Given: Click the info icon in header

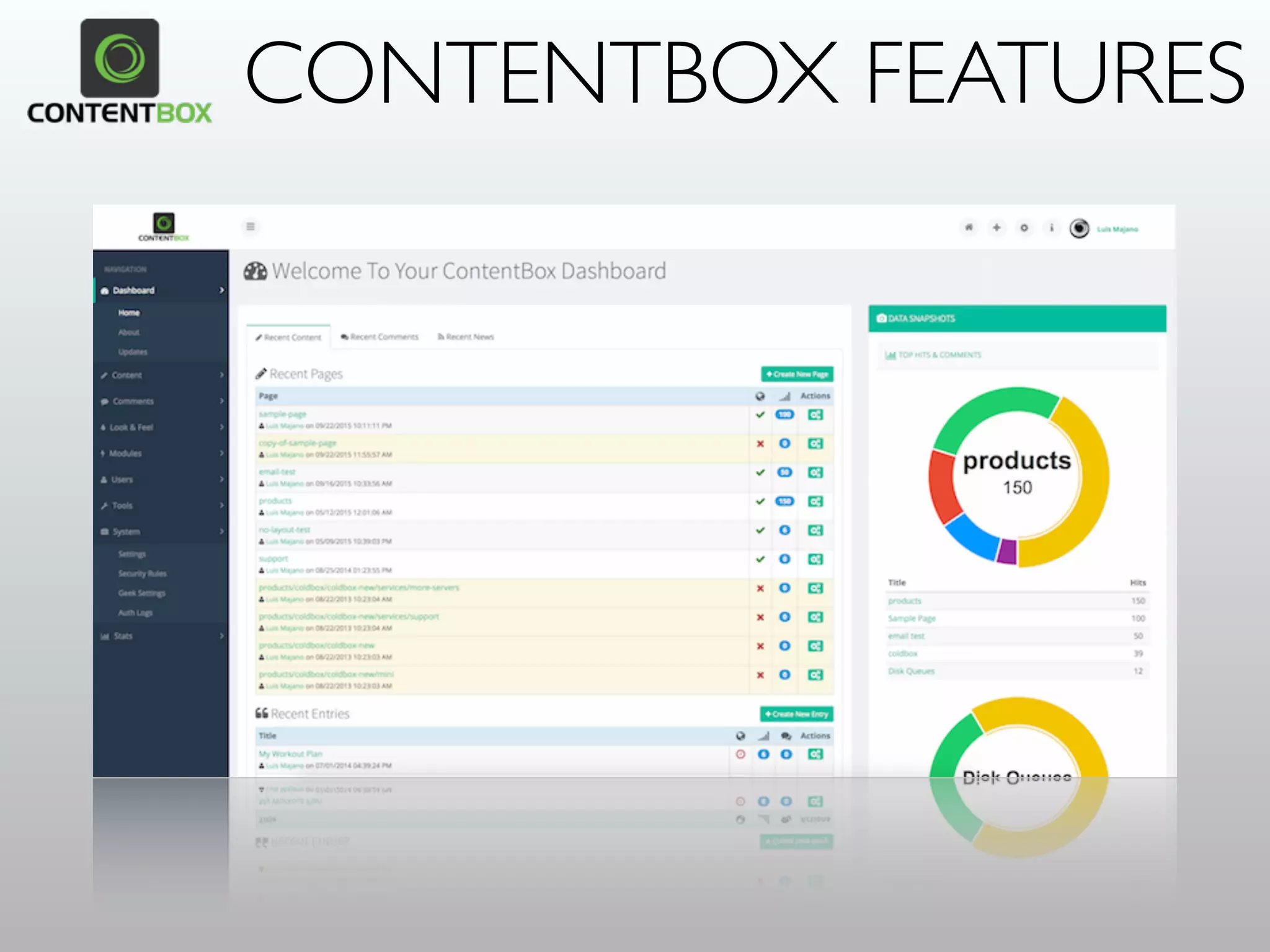Looking at the screenshot, I should pos(1051,227).
